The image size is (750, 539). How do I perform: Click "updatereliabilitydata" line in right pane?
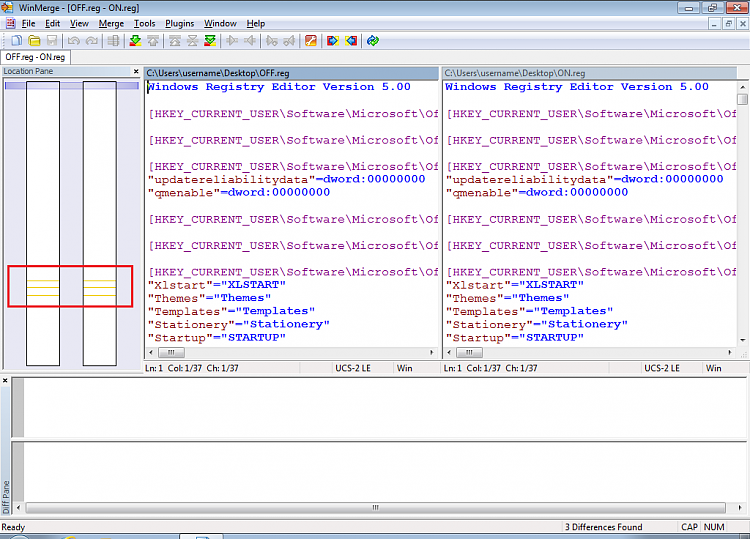click(x=585, y=179)
